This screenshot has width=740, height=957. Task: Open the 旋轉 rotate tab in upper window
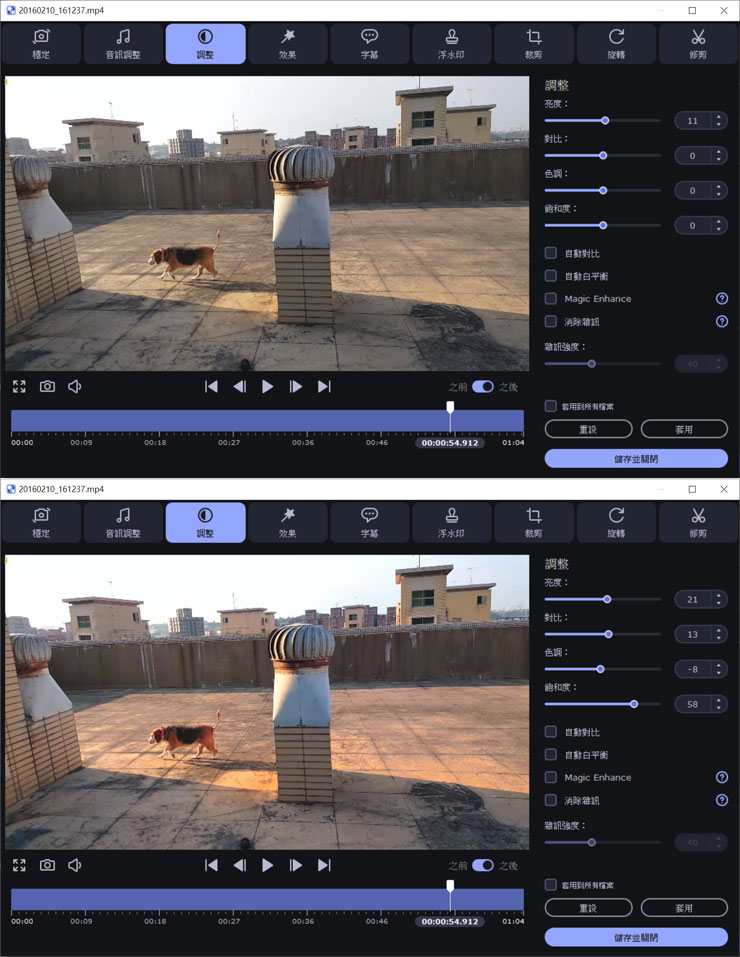[616, 44]
